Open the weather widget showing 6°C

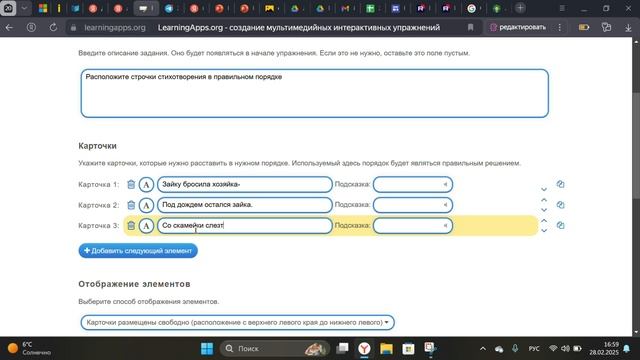coord(29,348)
